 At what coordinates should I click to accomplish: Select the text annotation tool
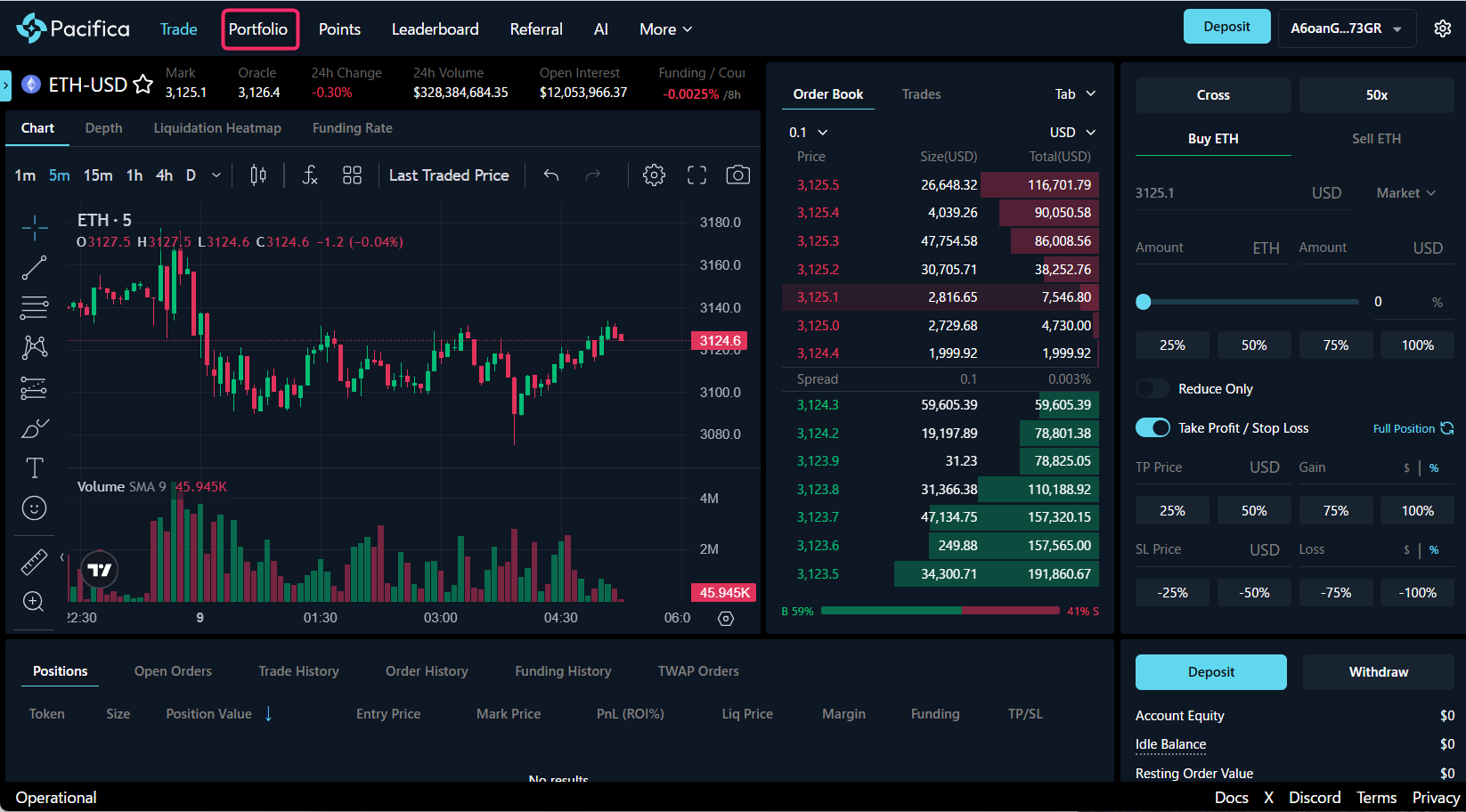[x=34, y=468]
